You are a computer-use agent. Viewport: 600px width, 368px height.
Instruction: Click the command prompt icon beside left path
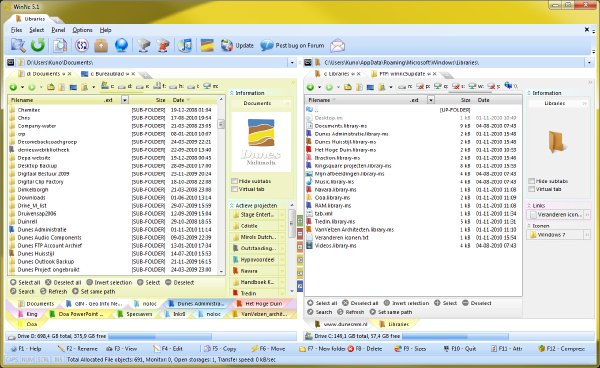[11, 62]
